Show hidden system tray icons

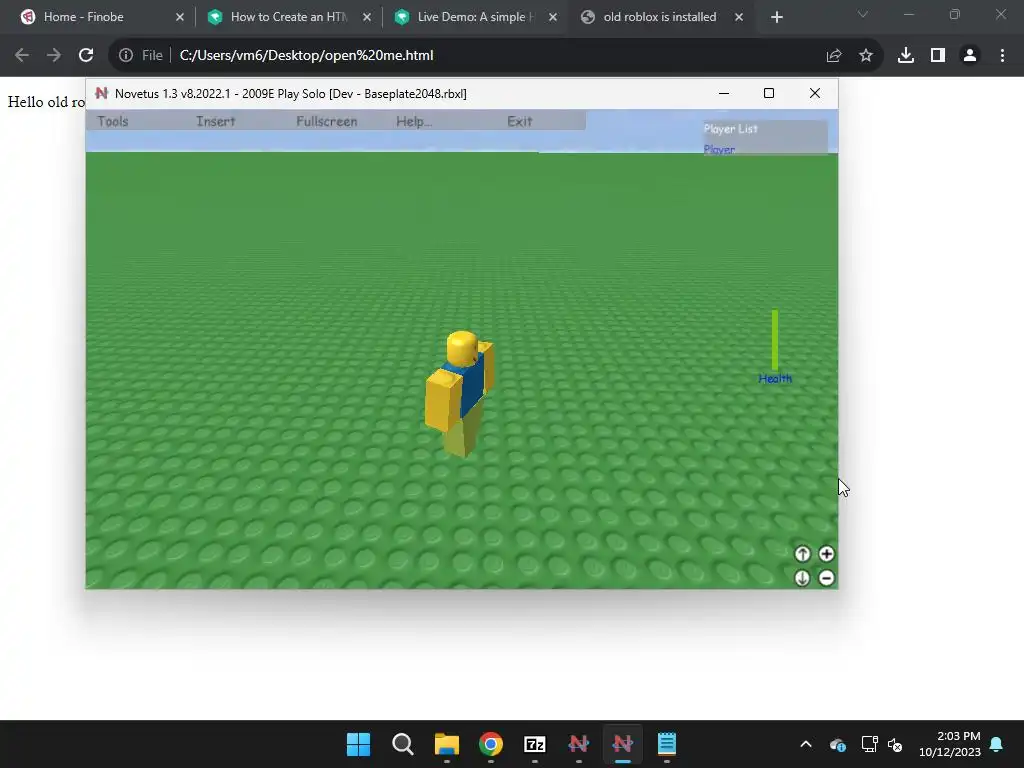(806, 744)
